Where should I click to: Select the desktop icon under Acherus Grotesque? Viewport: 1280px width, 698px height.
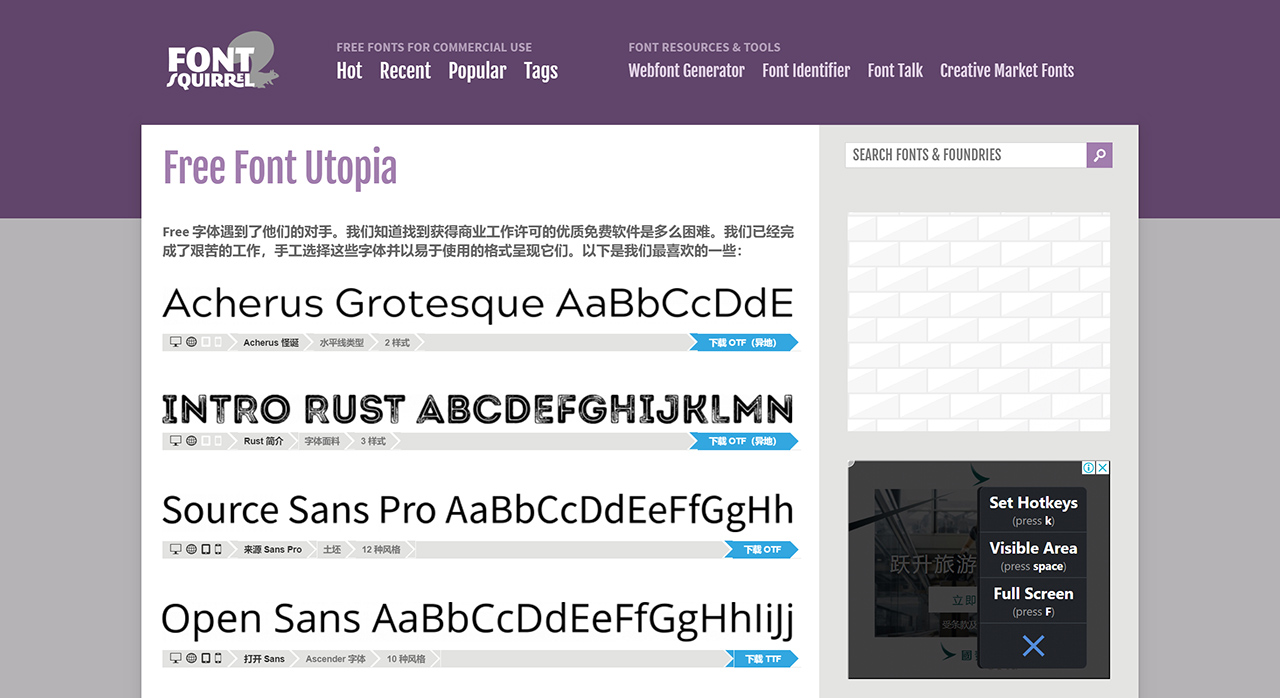click(176, 341)
